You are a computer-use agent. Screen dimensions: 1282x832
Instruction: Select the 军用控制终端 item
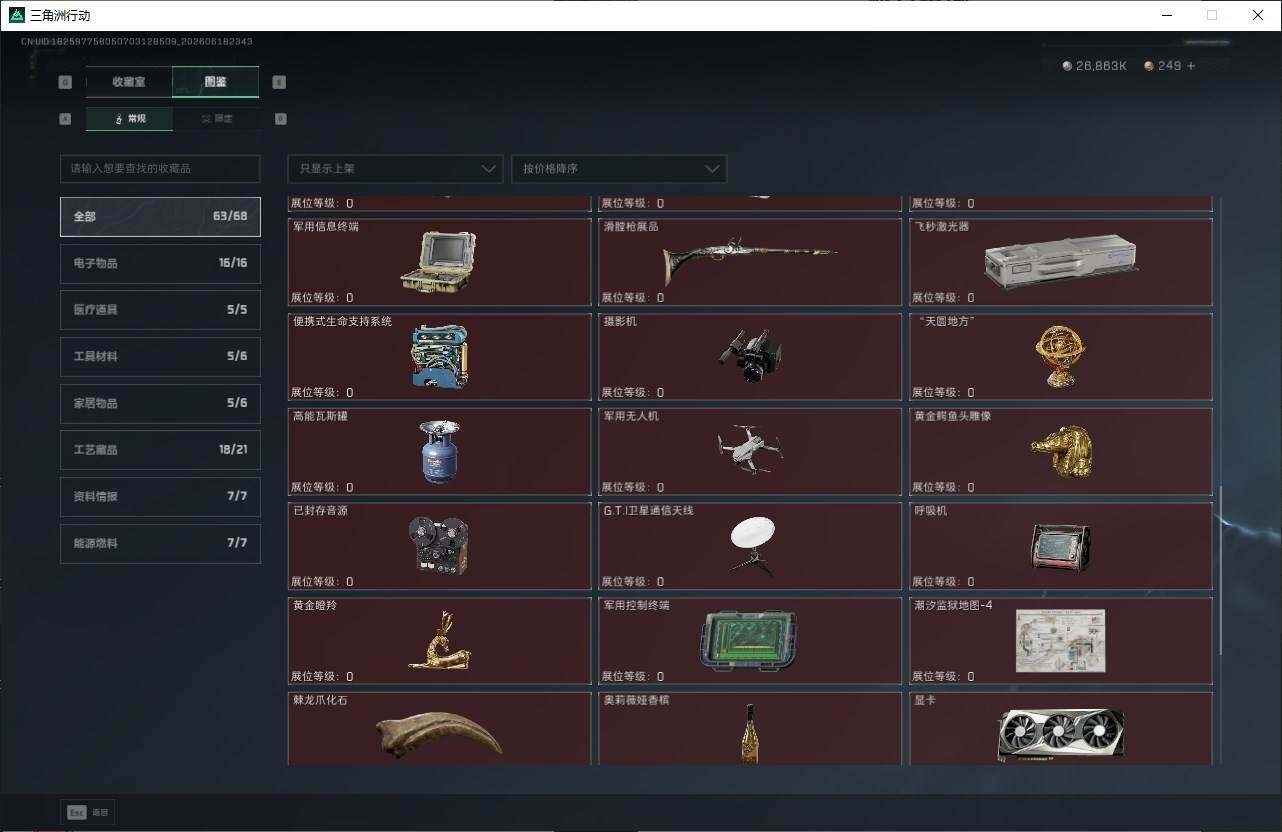(x=750, y=640)
